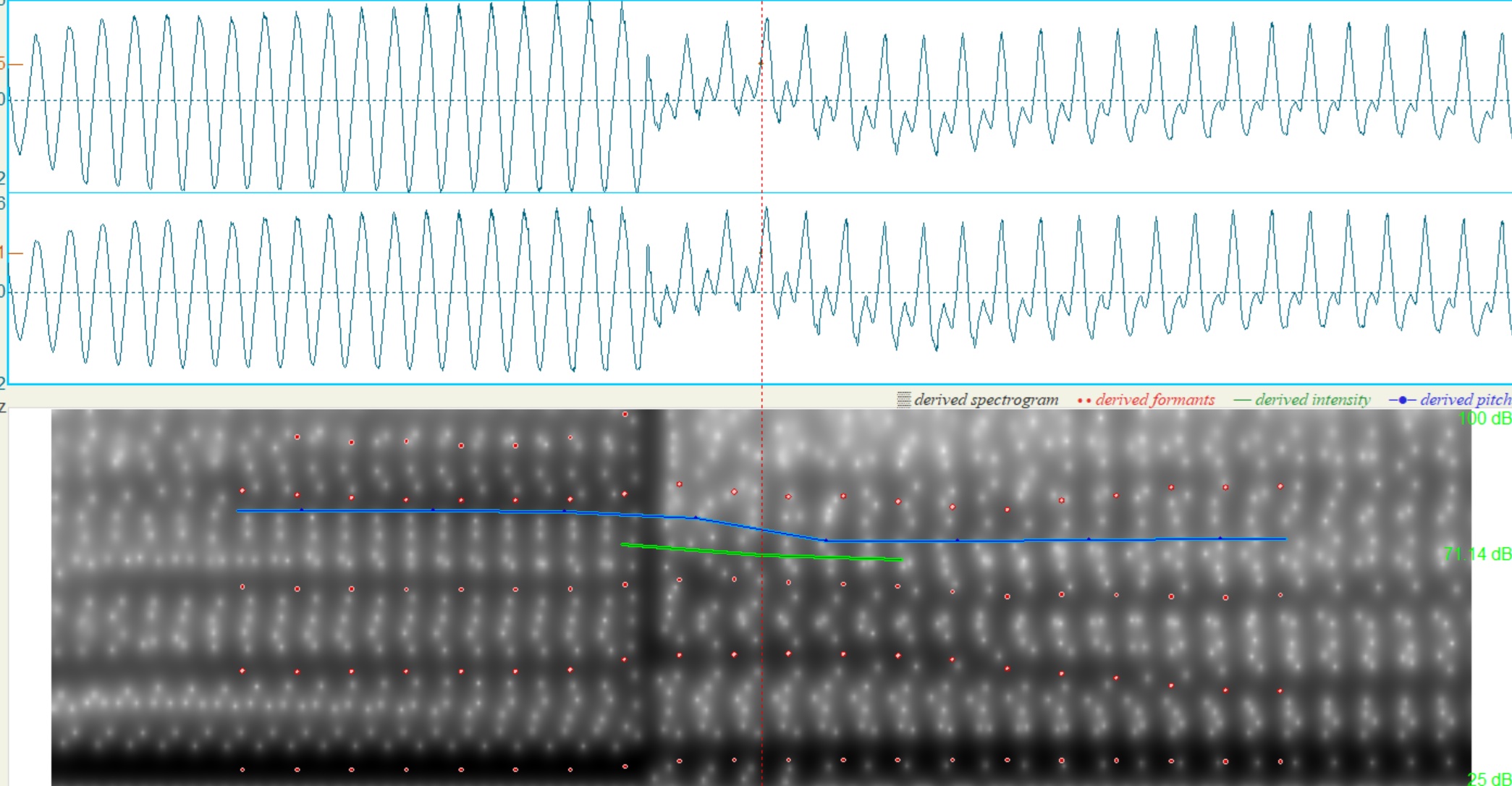Click the blue dot pitch legend icon

[x=1402, y=400]
